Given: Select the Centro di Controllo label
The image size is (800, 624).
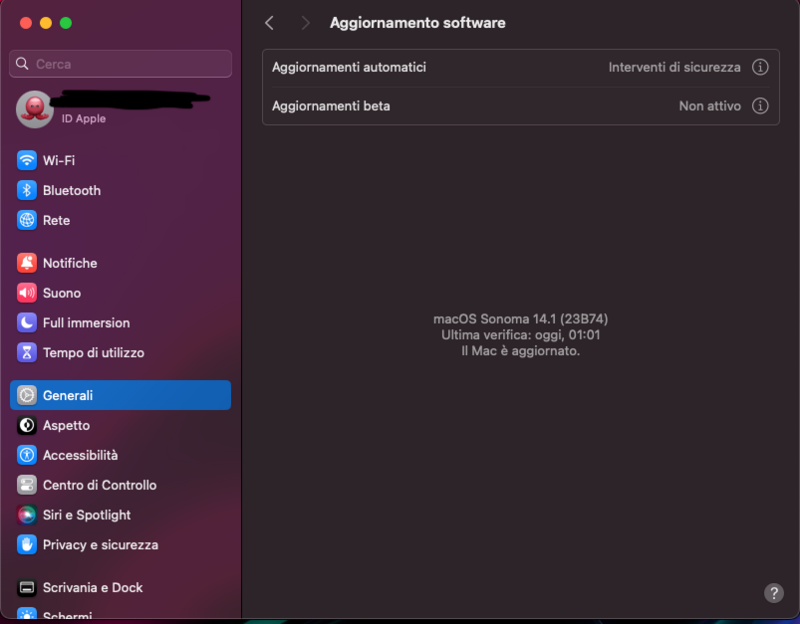Looking at the screenshot, I should (x=99, y=485).
